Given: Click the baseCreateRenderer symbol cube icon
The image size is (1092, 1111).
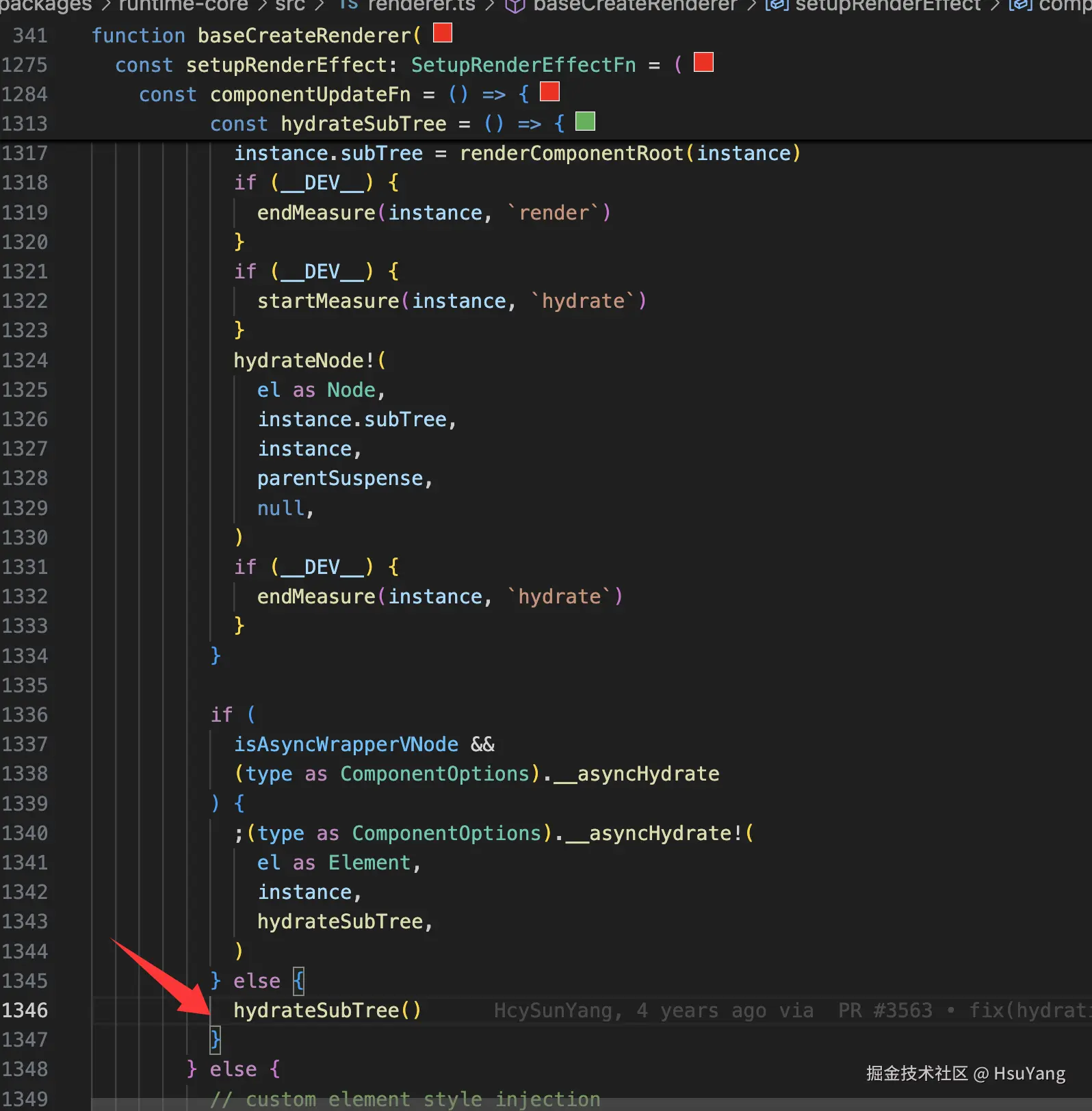Looking at the screenshot, I should coord(515,6).
